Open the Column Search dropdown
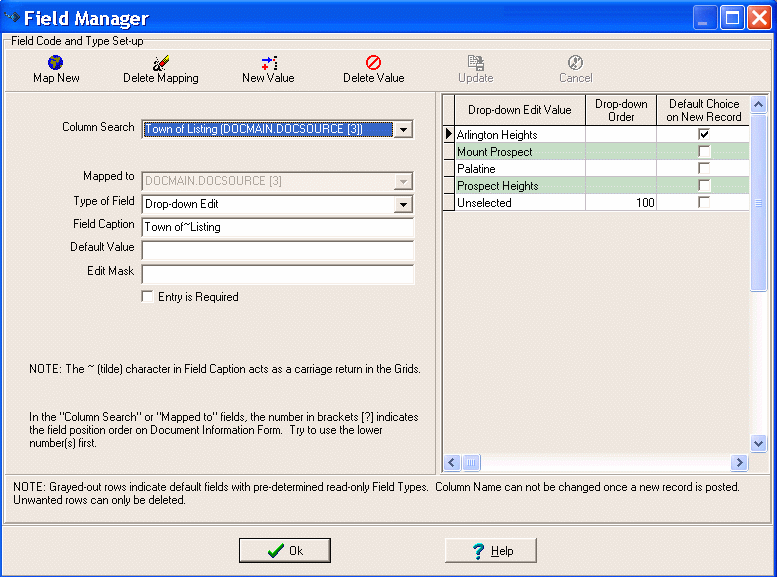777x577 pixels. point(403,129)
